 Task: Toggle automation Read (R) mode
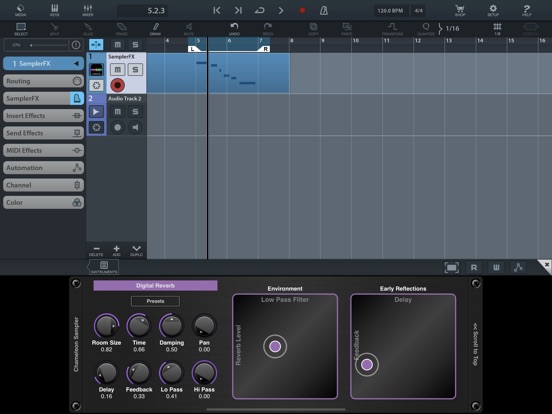click(474, 268)
